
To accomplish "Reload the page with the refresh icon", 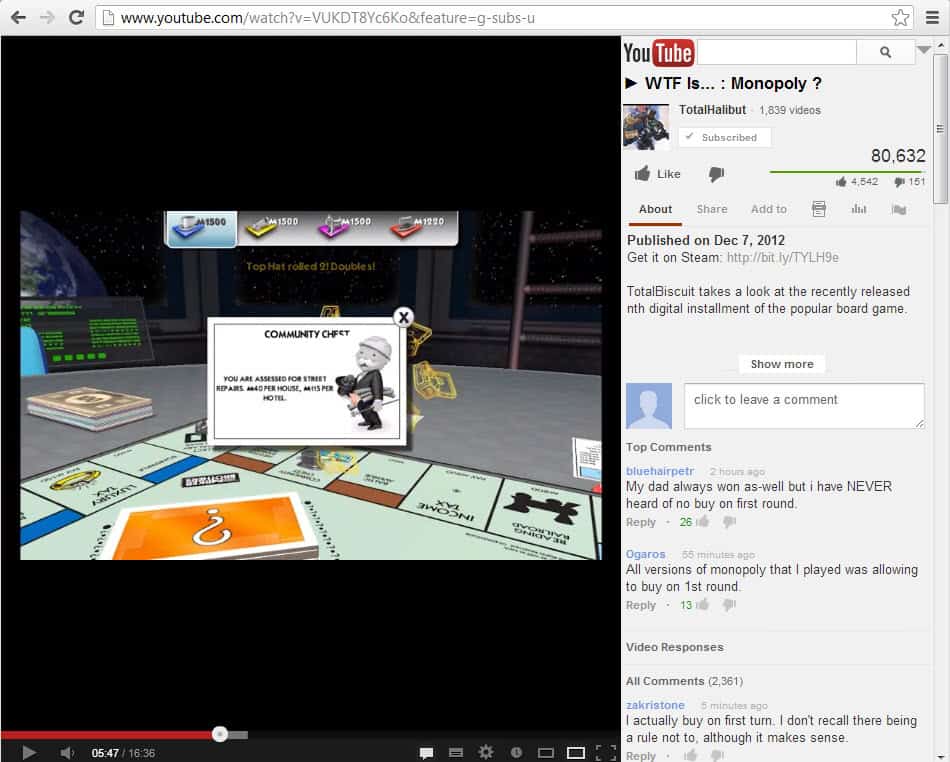I will point(76,18).
